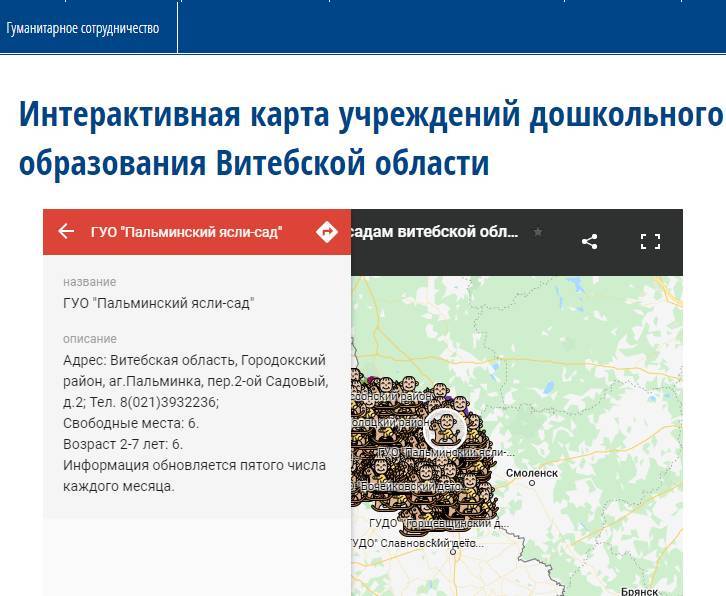Share the map using the share icon
Screen dimensions: 726x596
pos(590,241)
